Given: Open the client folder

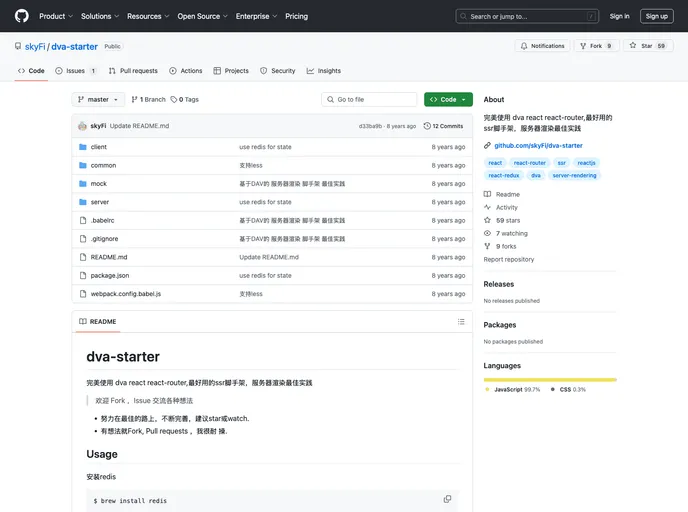Looking at the screenshot, I should click(x=98, y=147).
